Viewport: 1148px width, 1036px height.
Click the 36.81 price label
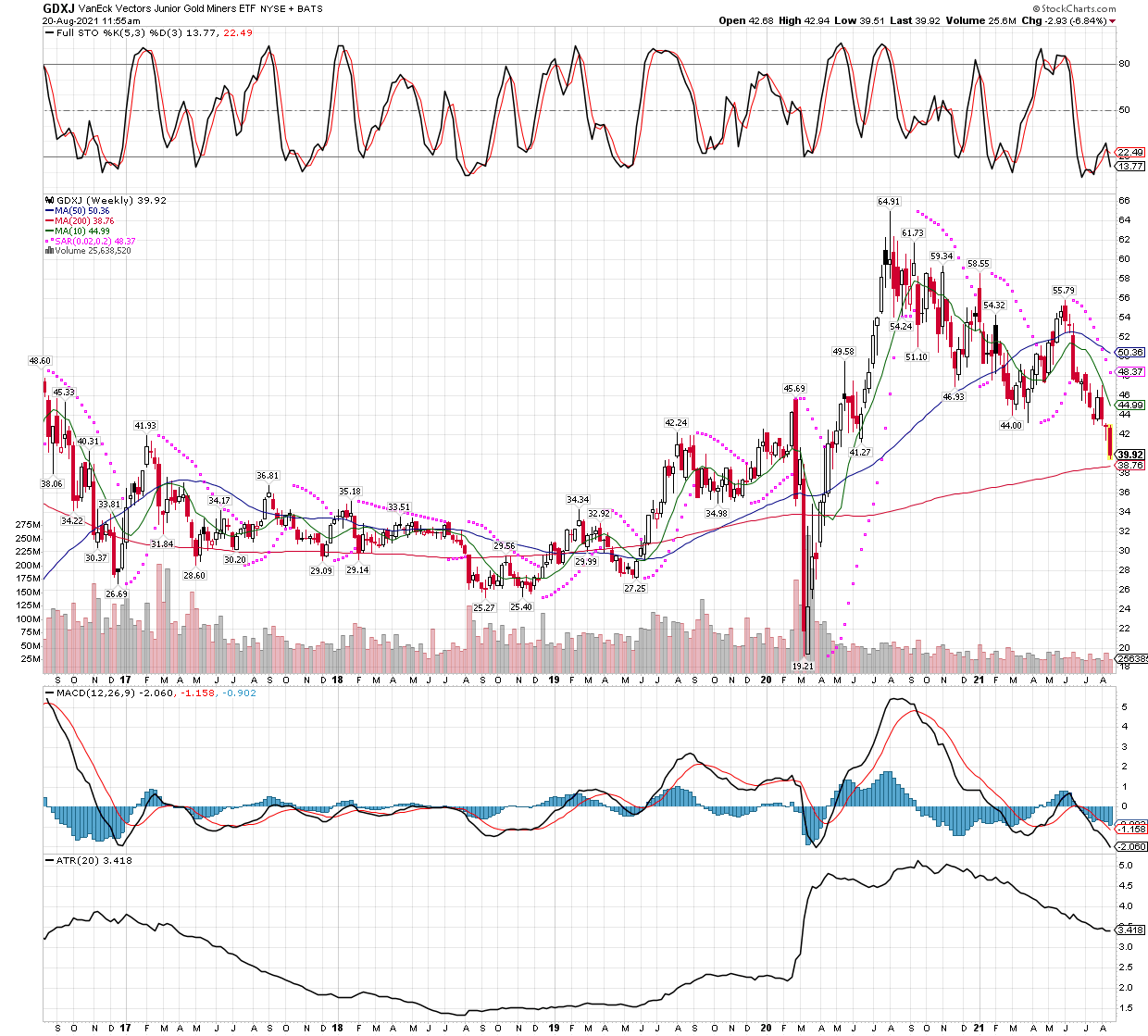pos(268,476)
